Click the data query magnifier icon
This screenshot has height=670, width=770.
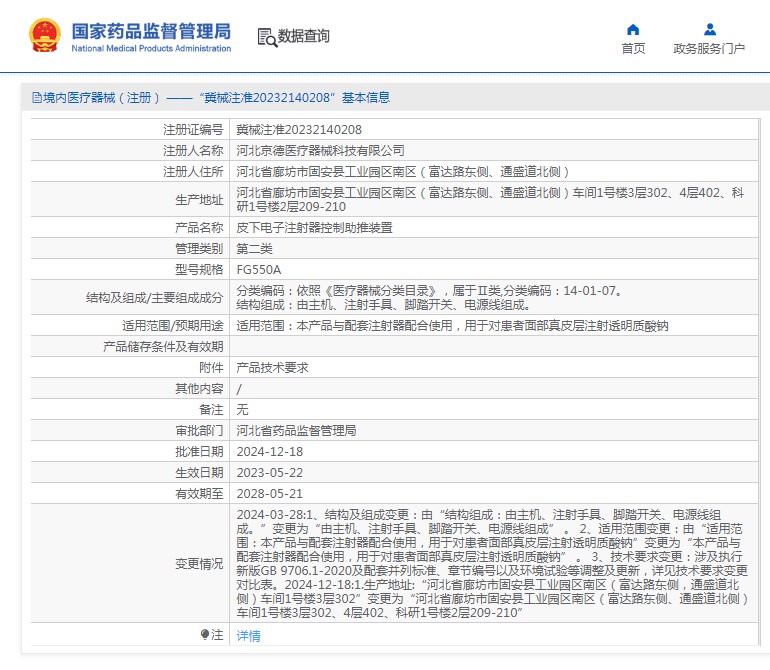[x=266, y=37]
